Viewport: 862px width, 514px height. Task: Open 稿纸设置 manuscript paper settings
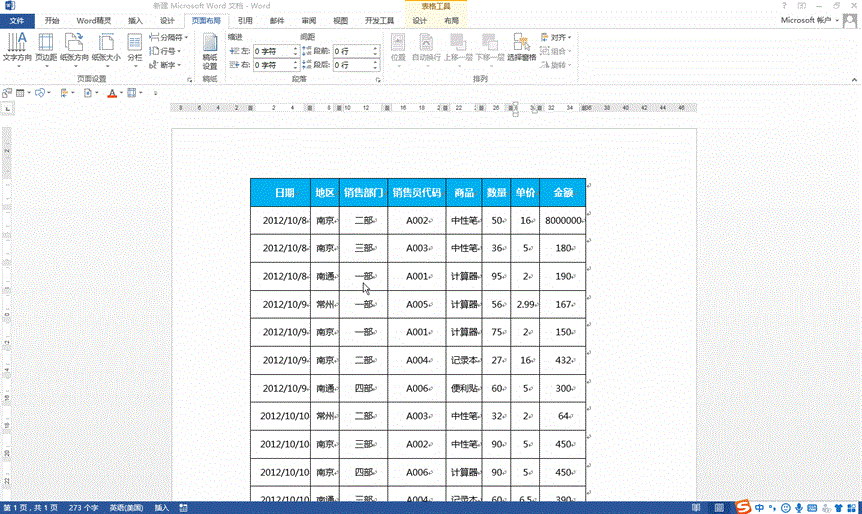click(210, 48)
